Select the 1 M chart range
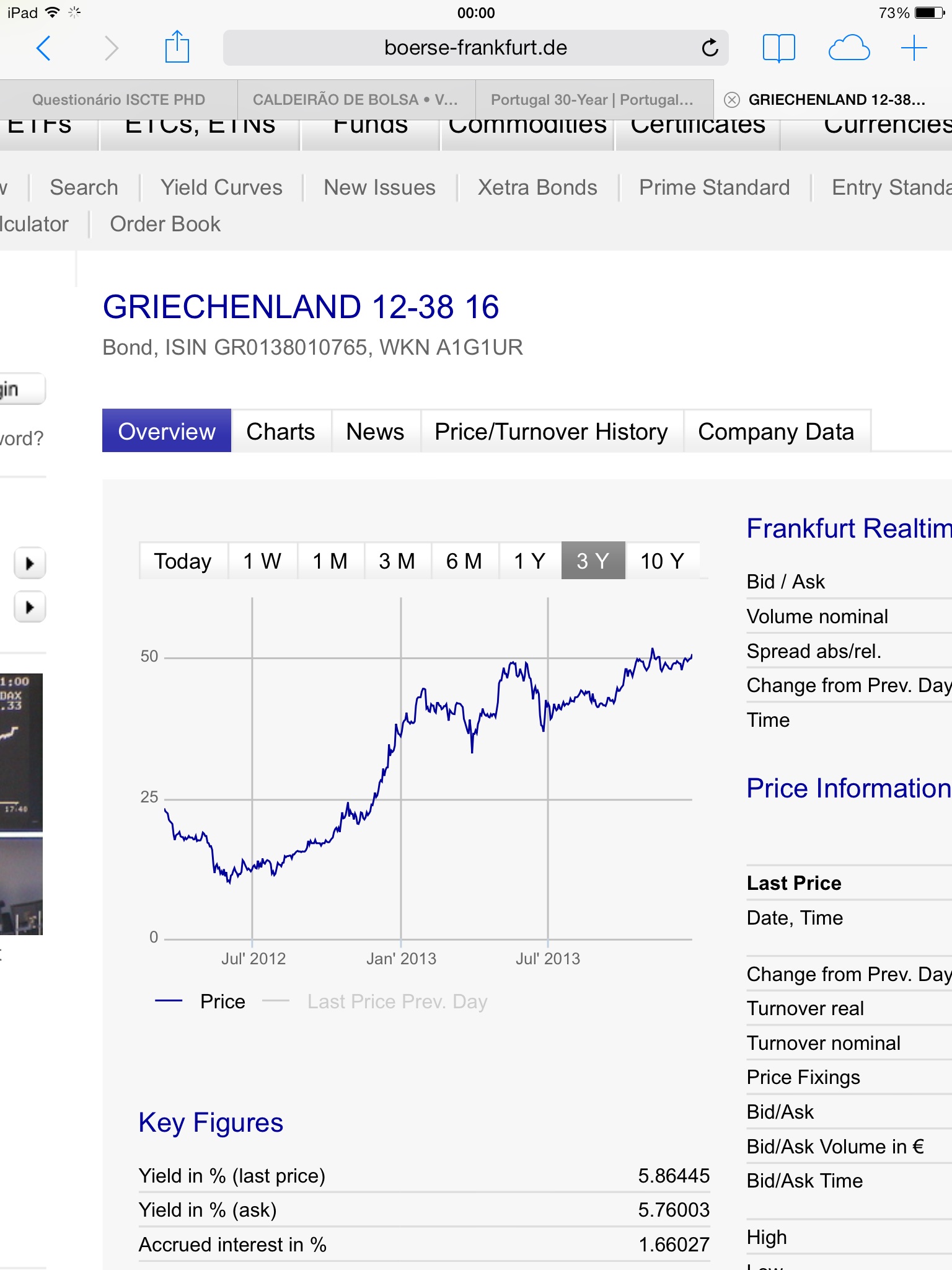 [x=330, y=561]
